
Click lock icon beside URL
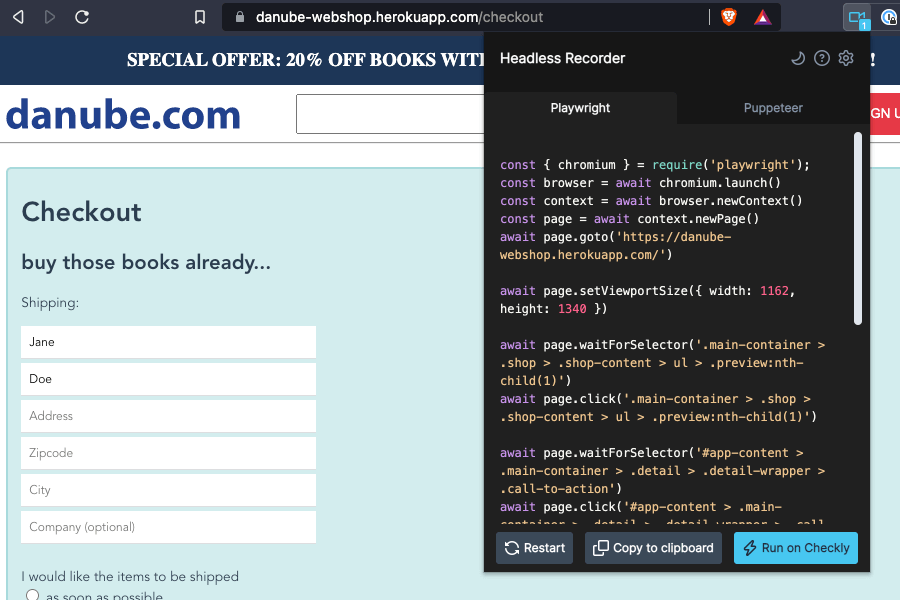pos(240,17)
